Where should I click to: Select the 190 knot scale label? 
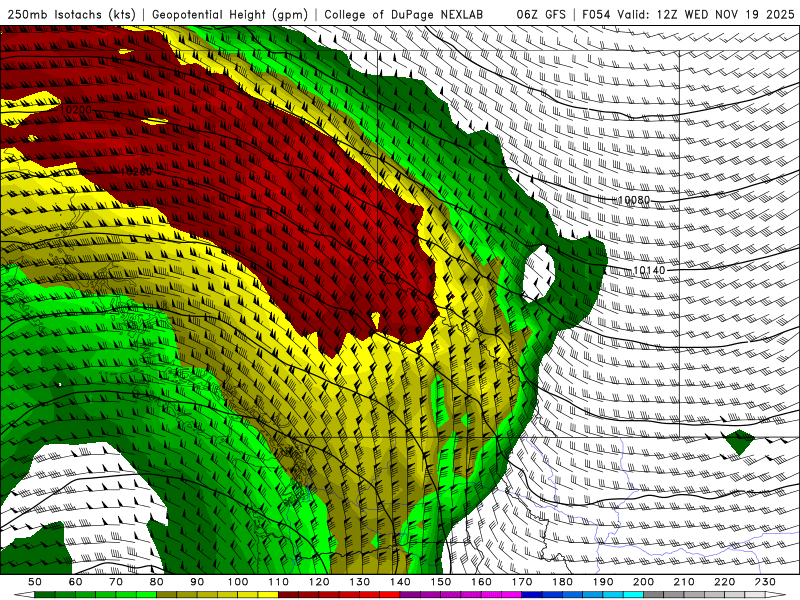603,582
